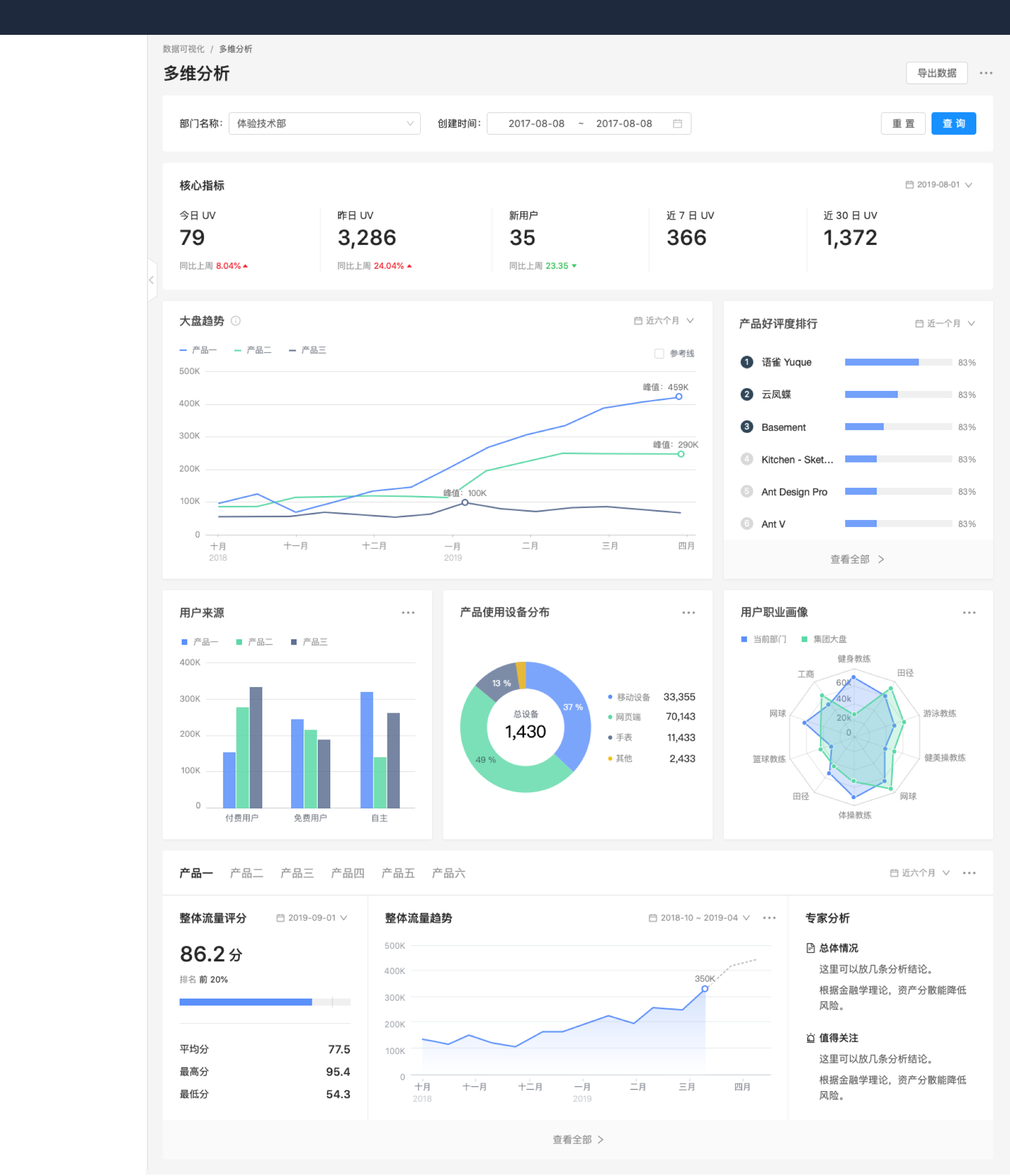Open the 近一个月 dropdown in 产品好评度排行
Image resolution: width=1010 pixels, height=1176 pixels.
[945, 323]
